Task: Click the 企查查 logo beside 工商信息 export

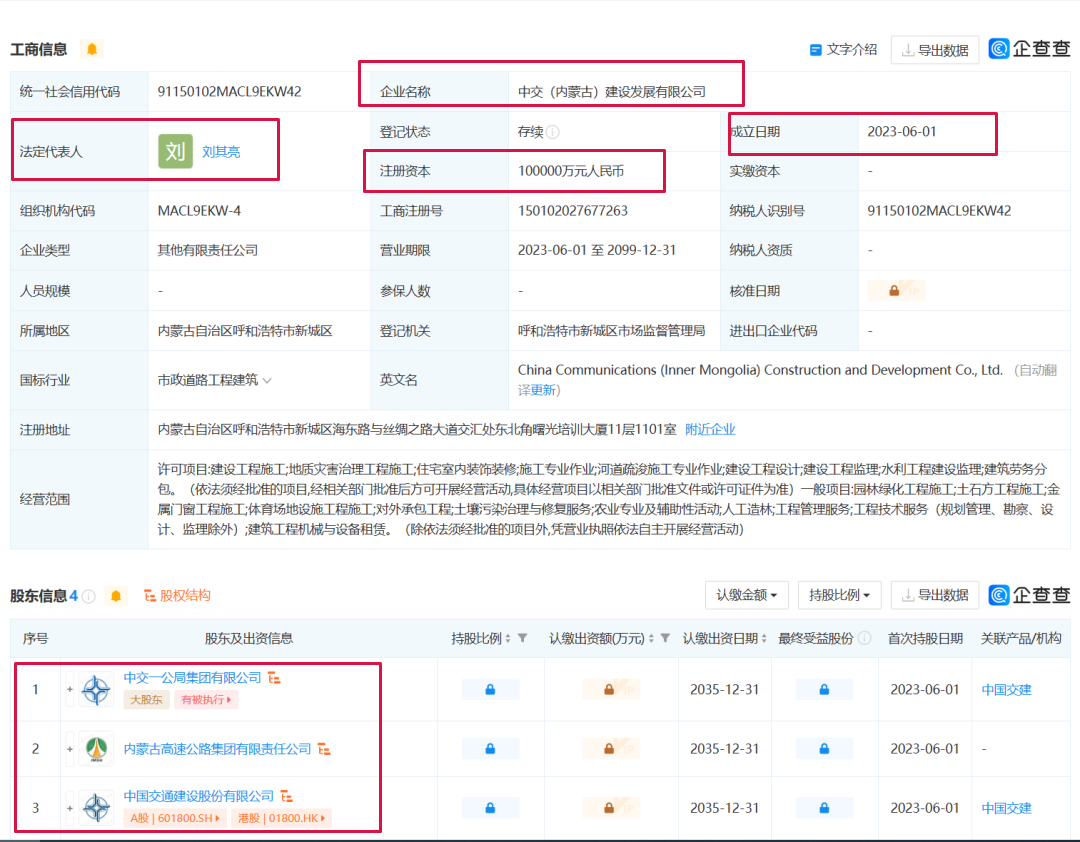Action: 1029,48
